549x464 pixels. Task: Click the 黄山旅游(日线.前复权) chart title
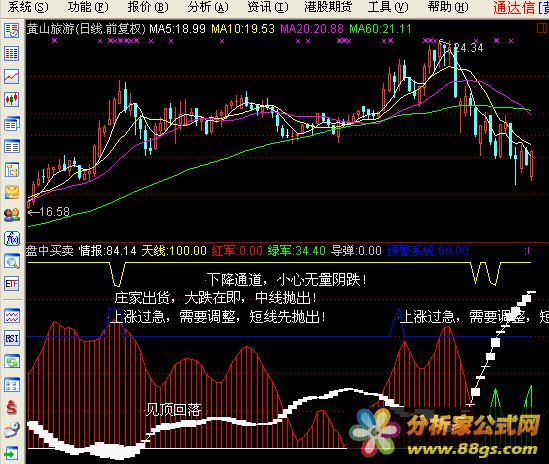[x=86, y=29]
